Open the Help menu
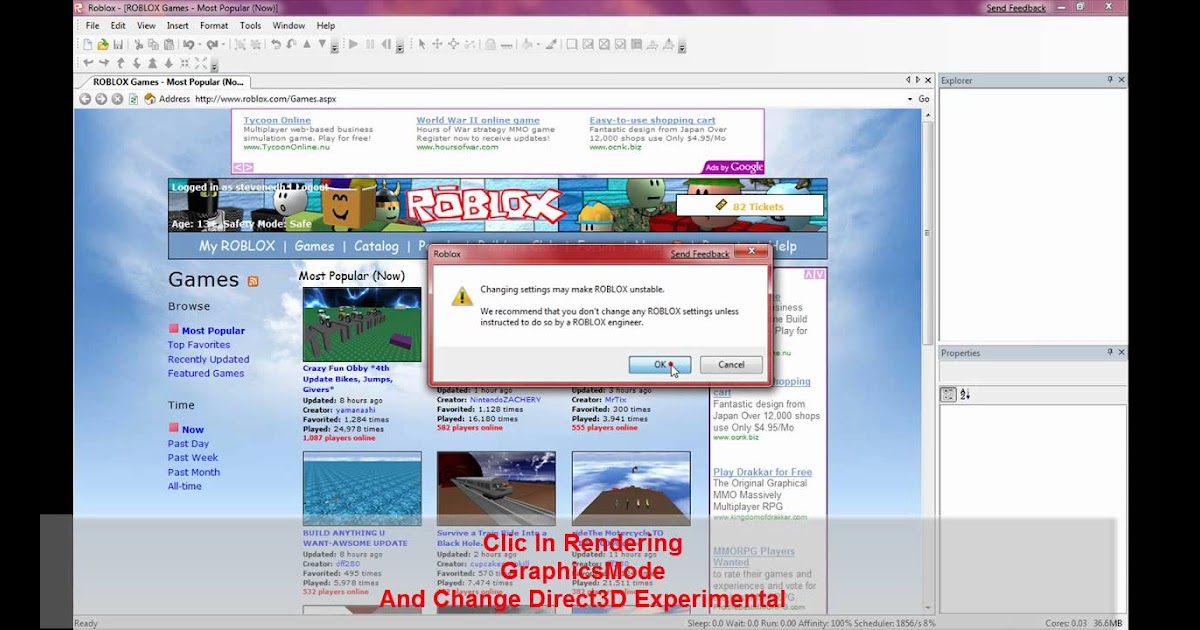The width and height of the screenshot is (1200, 630). [326, 26]
